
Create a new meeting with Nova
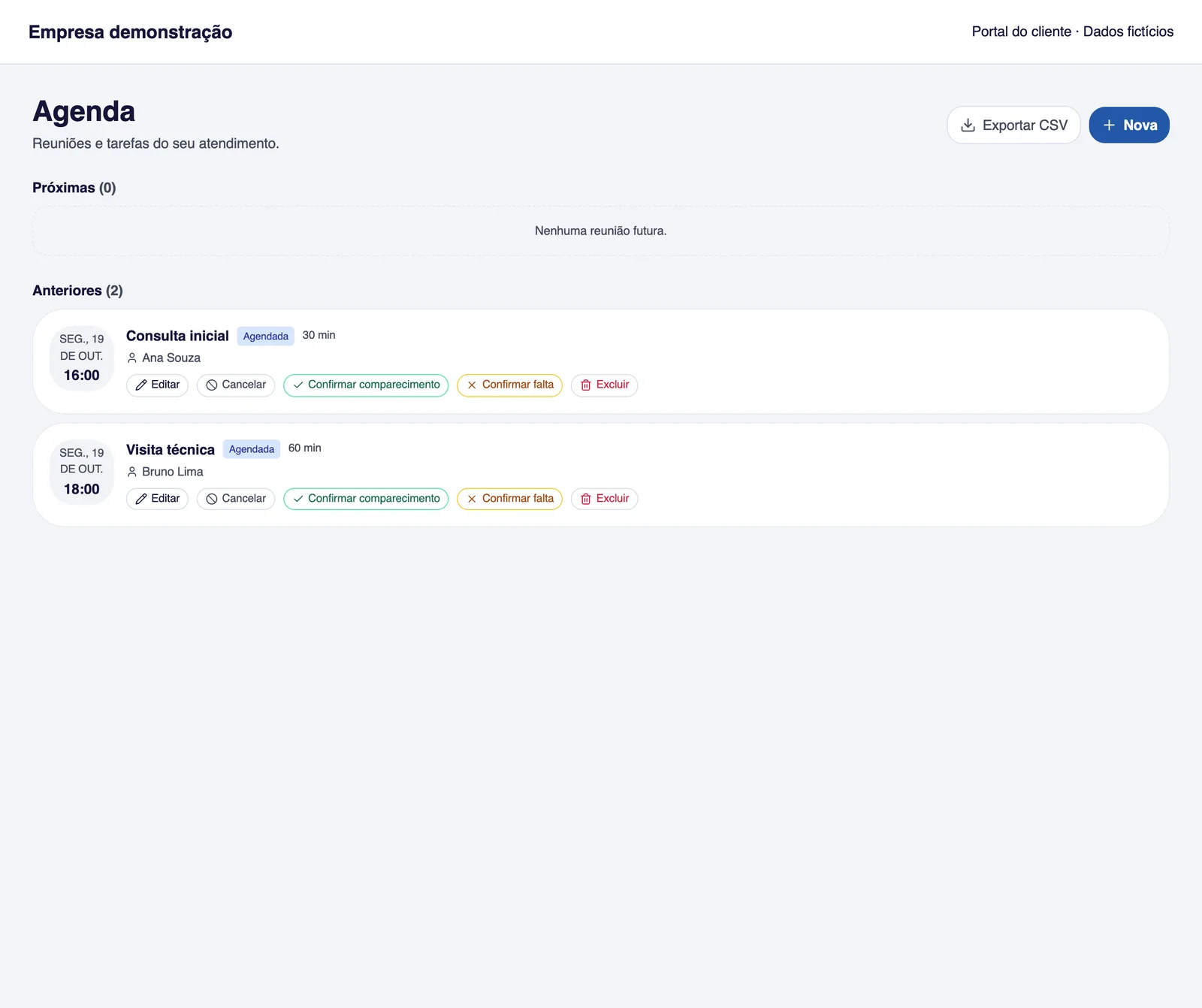click(x=1129, y=125)
